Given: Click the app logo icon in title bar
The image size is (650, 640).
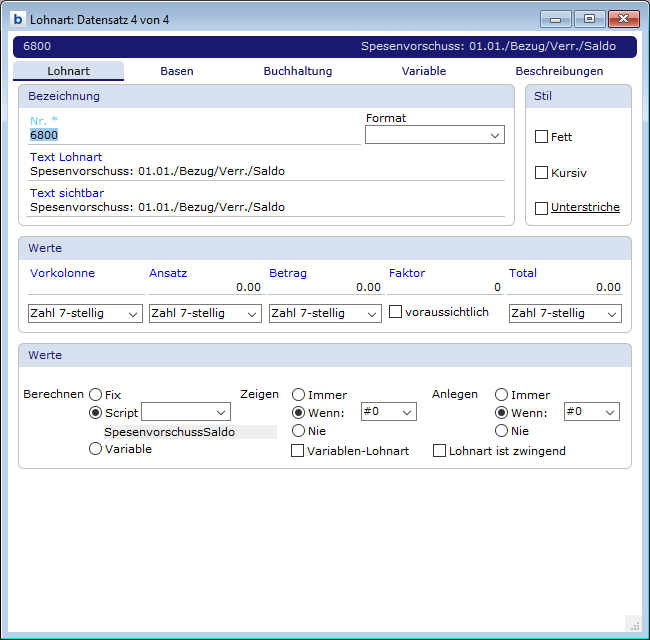Looking at the screenshot, I should point(18,18).
